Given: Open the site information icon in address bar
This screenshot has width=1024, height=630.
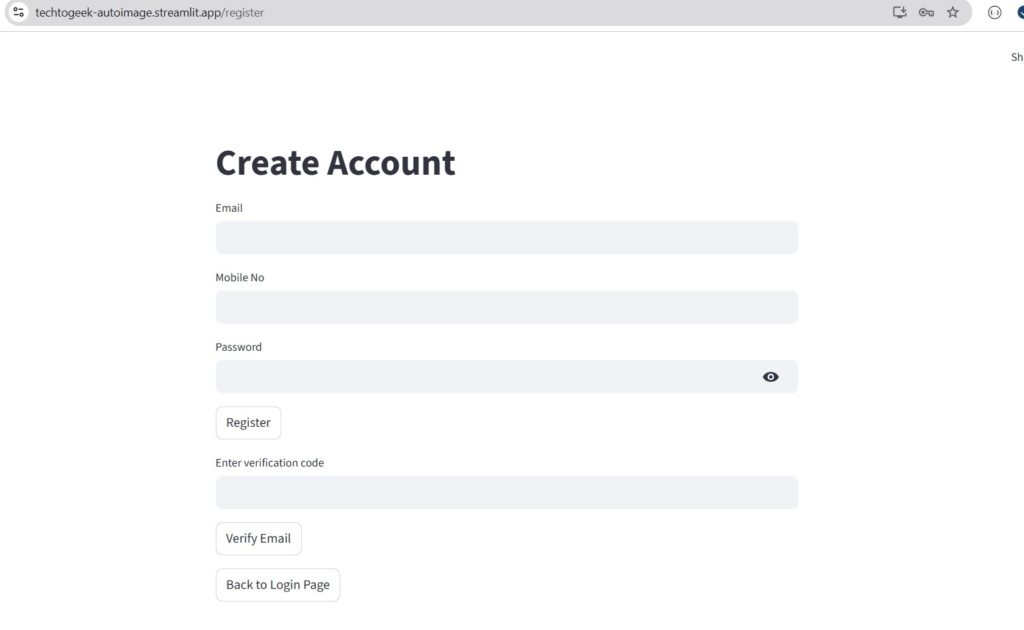Looking at the screenshot, I should (18, 12).
